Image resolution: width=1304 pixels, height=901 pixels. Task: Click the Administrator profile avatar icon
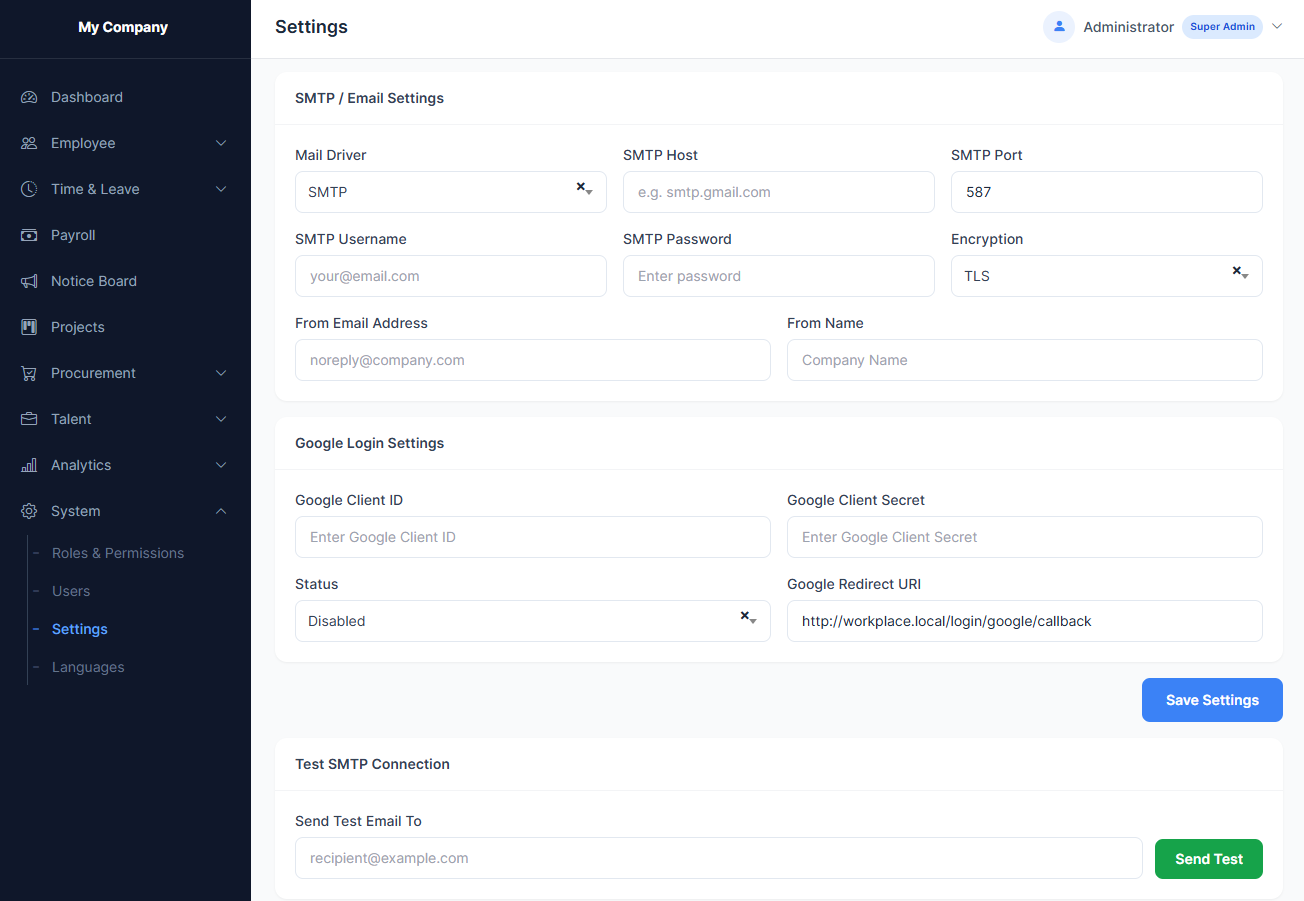coord(1058,26)
